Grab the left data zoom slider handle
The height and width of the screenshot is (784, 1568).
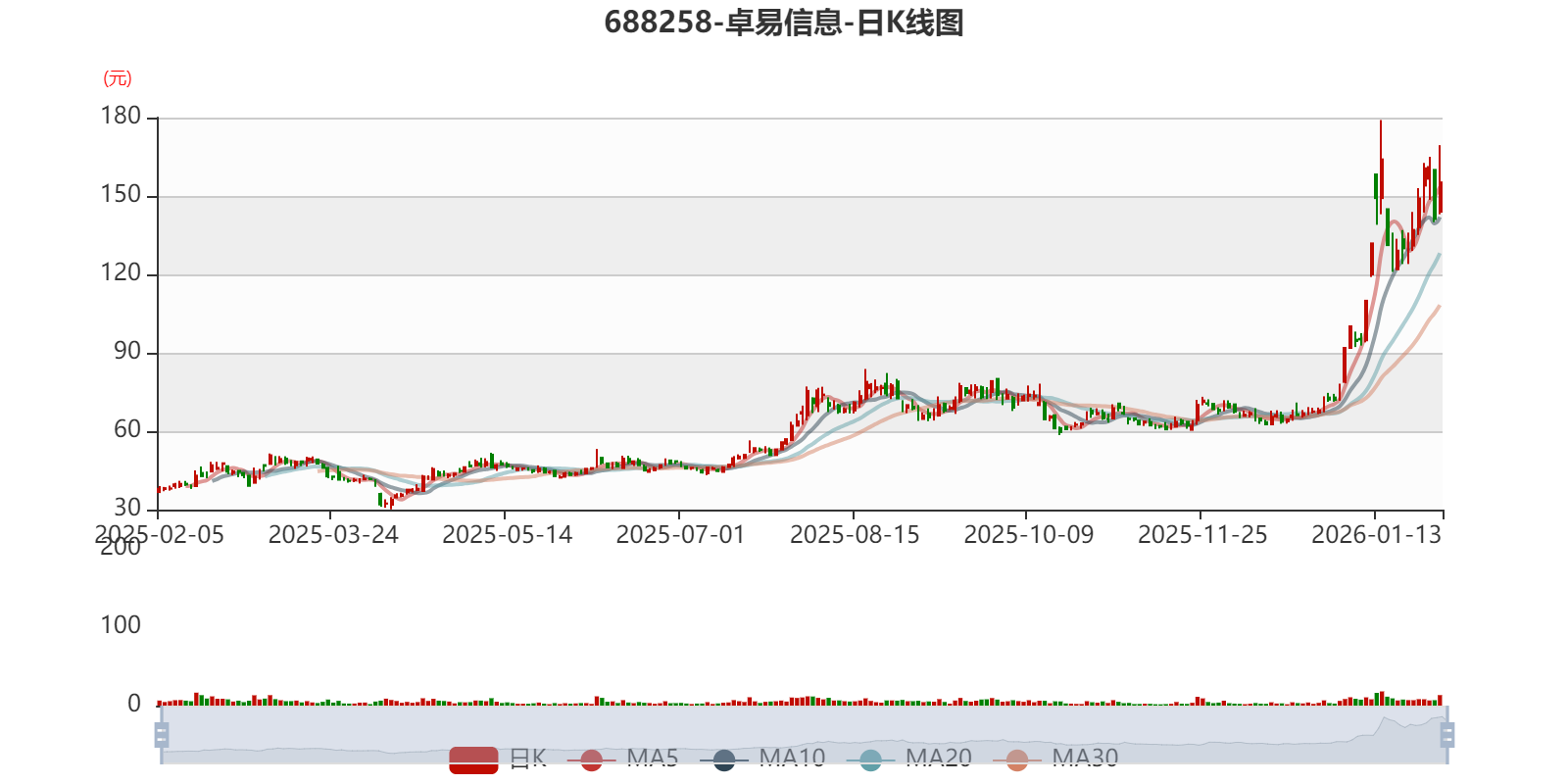pos(162,734)
